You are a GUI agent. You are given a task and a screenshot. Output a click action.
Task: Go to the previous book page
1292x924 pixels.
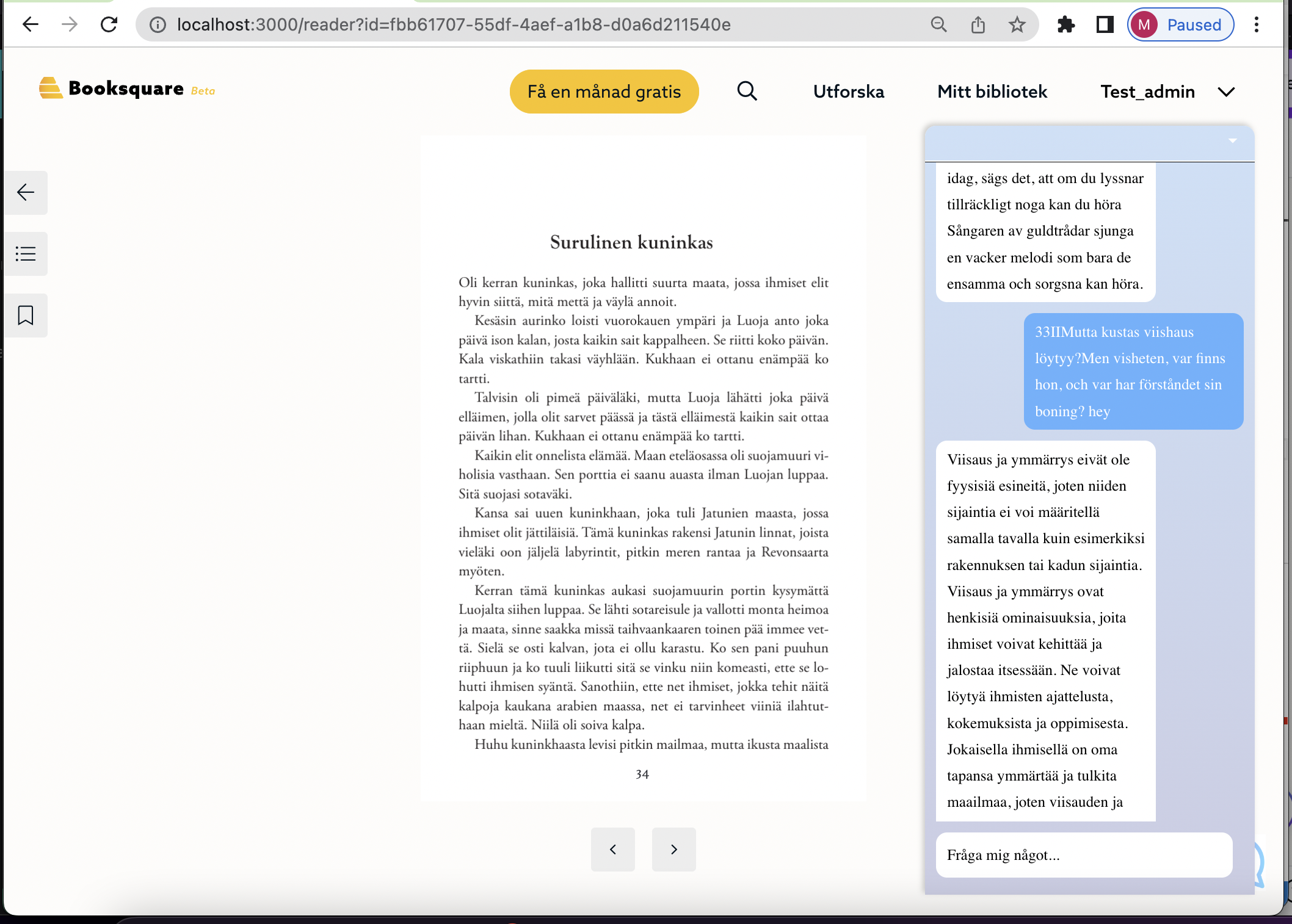tap(612, 849)
